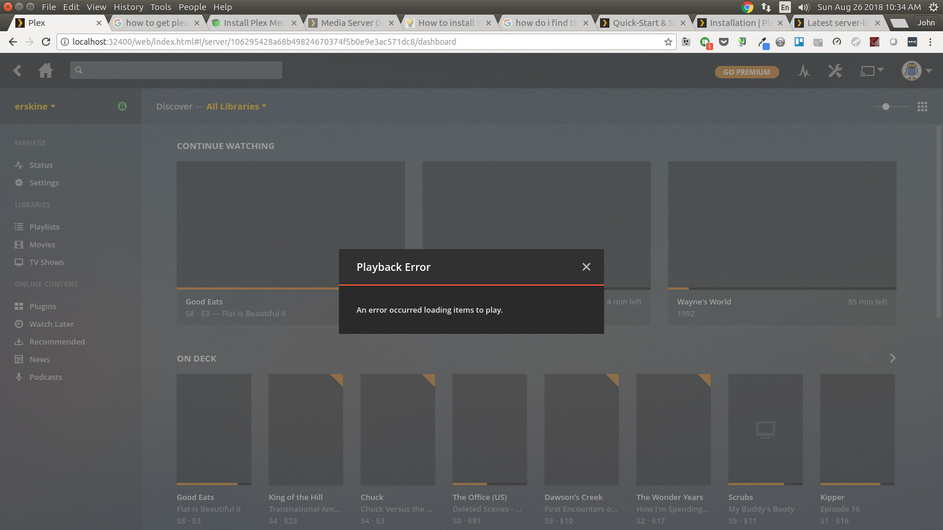Open Status in the sidebar
This screenshot has height=530, width=943.
pyautogui.click(x=41, y=165)
